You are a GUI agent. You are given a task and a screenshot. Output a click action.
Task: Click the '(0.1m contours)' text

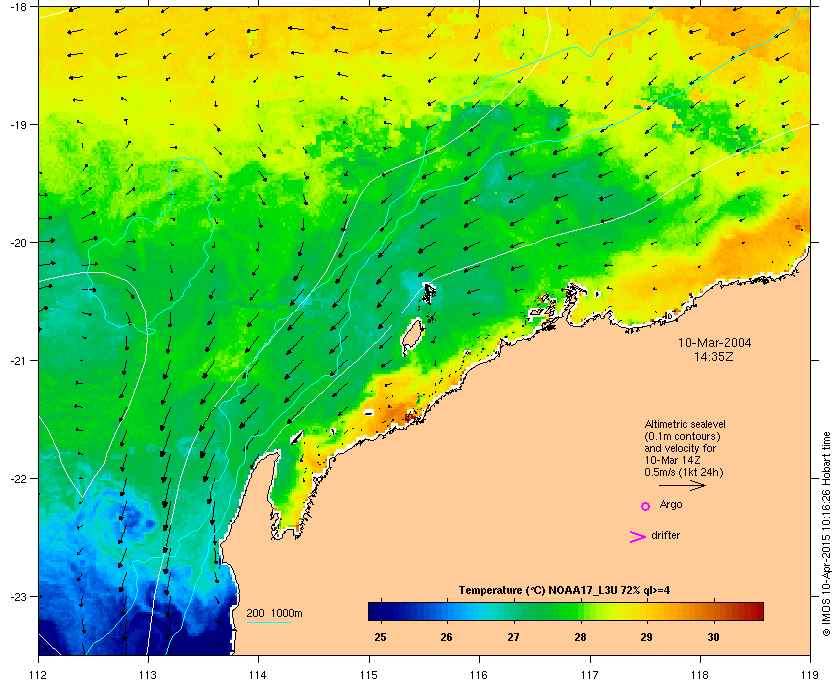coord(682,436)
